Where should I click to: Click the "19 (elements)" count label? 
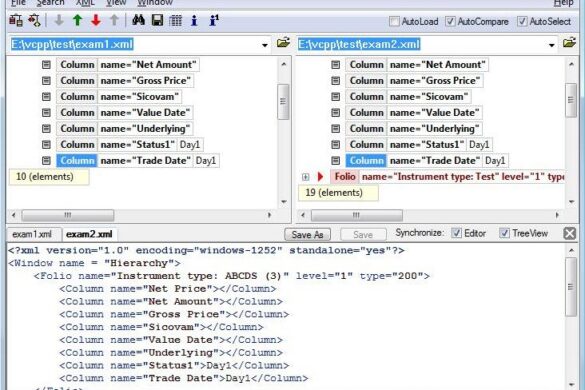pyautogui.click(x=338, y=193)
